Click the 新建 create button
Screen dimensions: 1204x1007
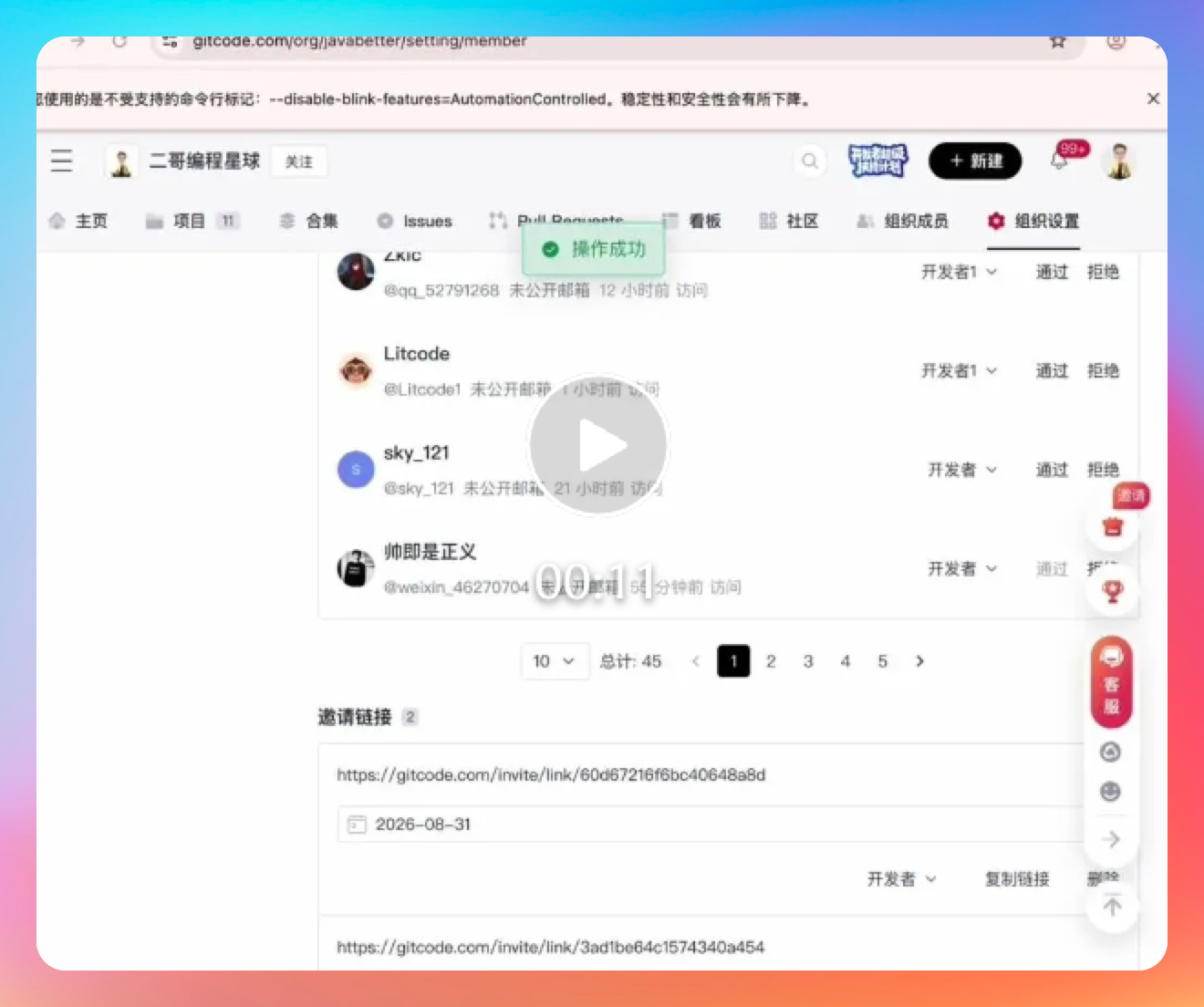[x=975, y=161]
